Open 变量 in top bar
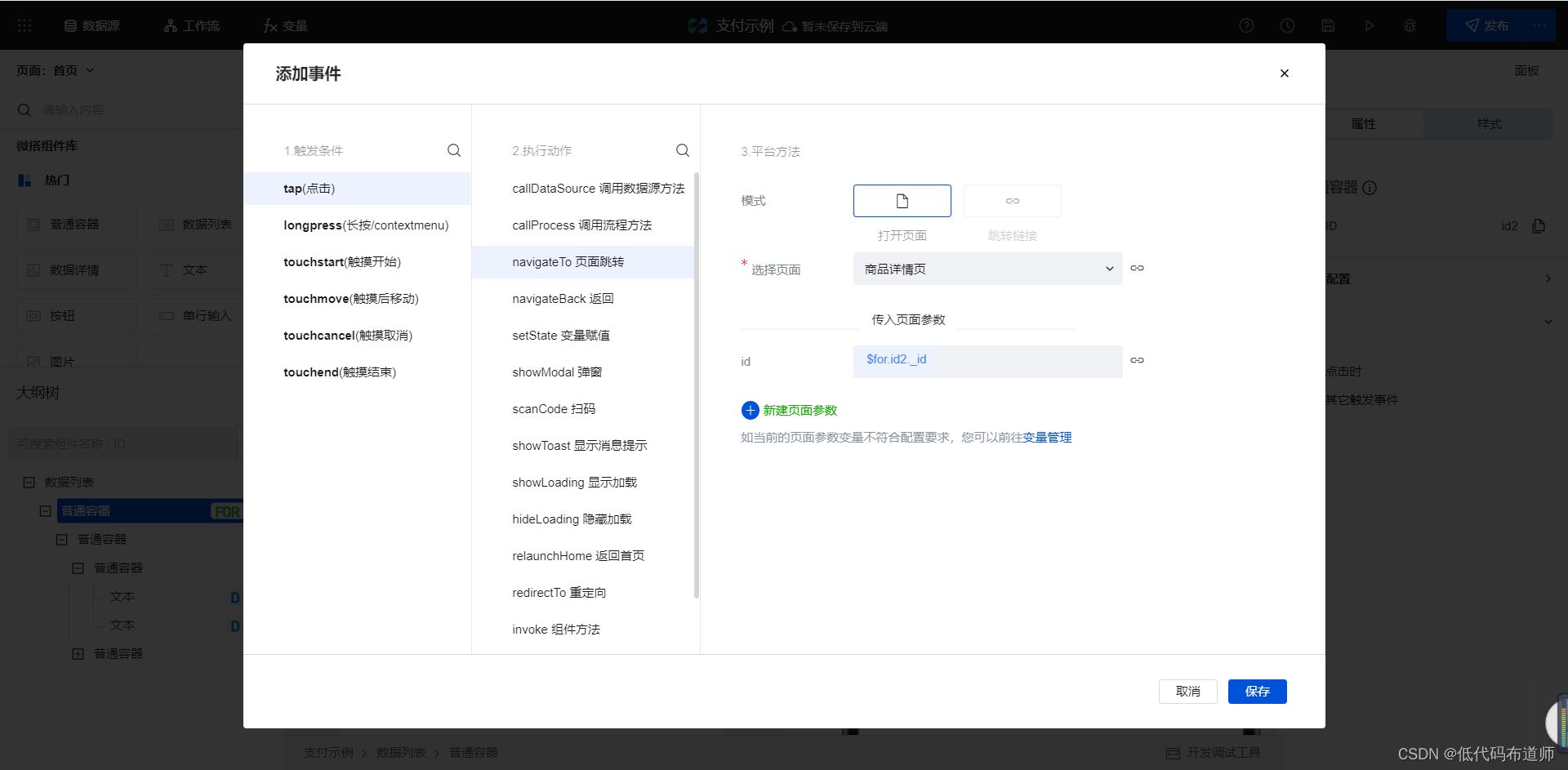The image size is (1568, 770). (x=285, y=25)
